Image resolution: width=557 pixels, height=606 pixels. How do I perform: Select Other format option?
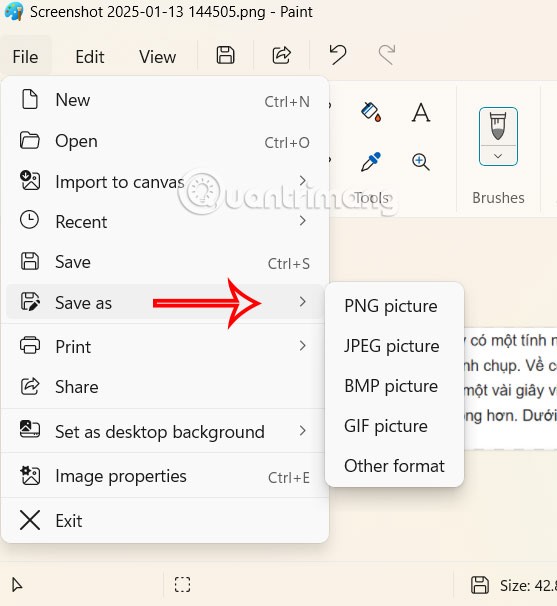pyautogui.click(x=394, y=466)
